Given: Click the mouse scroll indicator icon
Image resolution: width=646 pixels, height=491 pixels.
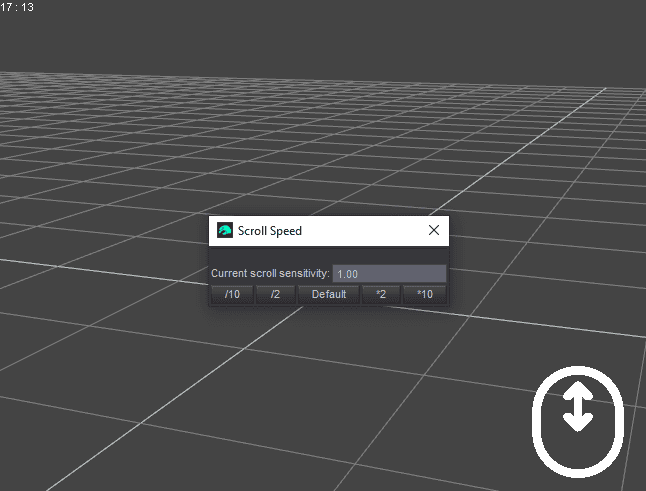Looking at the screenshot, I should click(578, 422).
